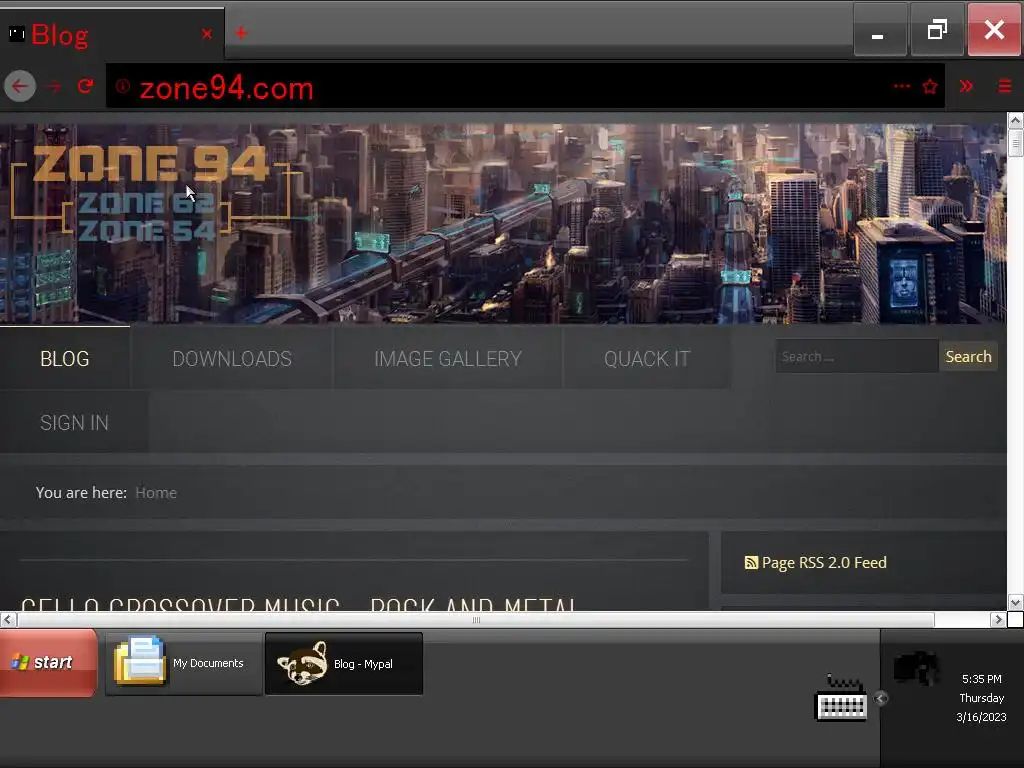This screenshot has width=1024, height=768.
Task: Open the page actions three-dots menu
Action: tap(902, 86)
